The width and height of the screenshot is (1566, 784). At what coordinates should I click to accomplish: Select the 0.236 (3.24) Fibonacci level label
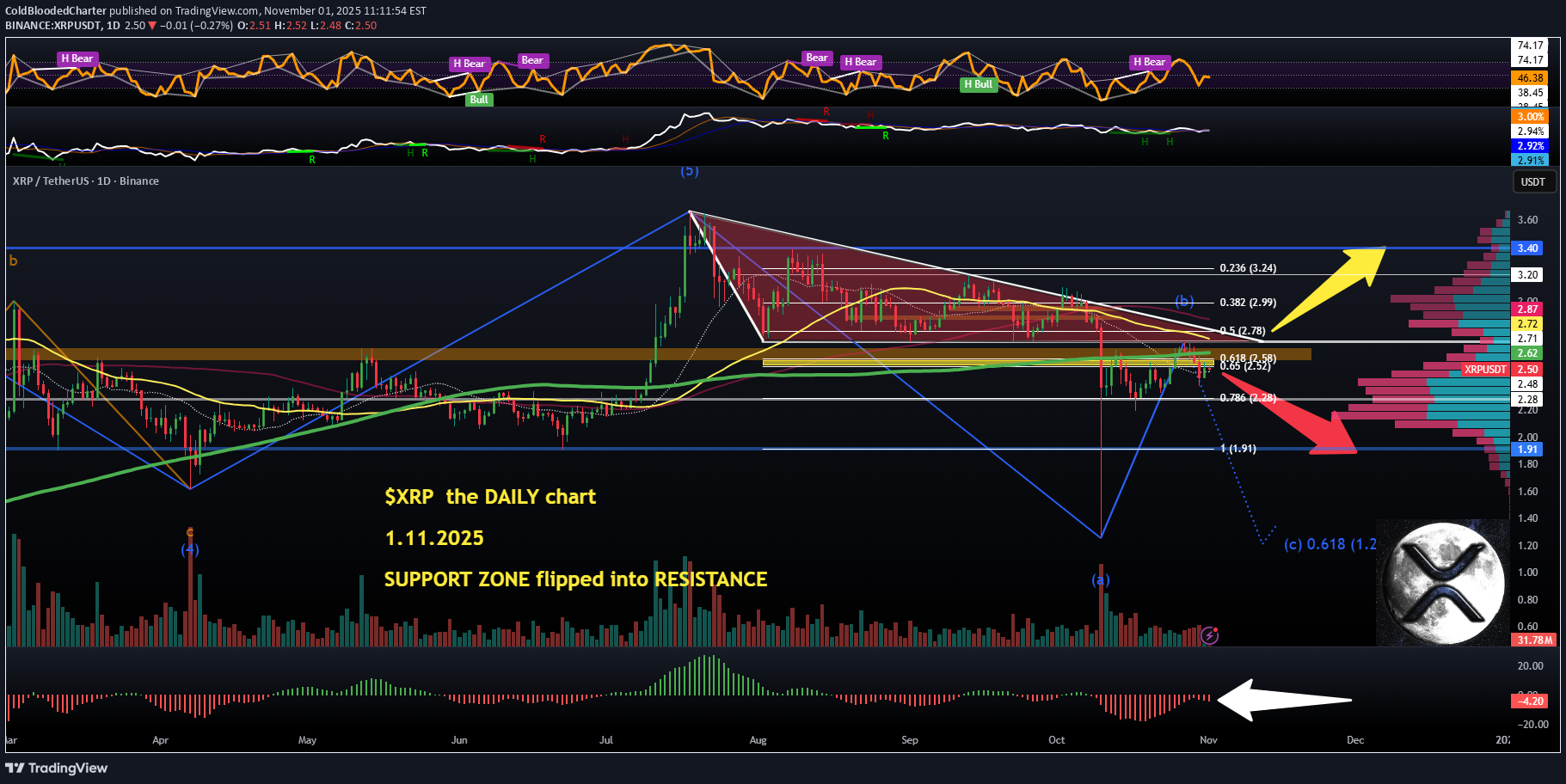point(1247,268)
